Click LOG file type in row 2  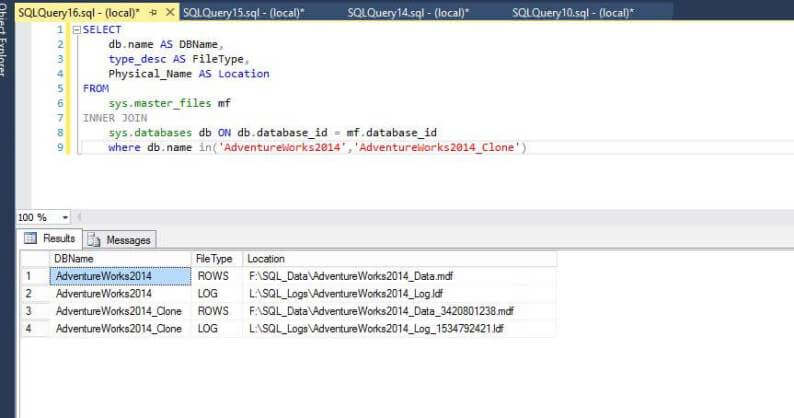click(217, 293)
